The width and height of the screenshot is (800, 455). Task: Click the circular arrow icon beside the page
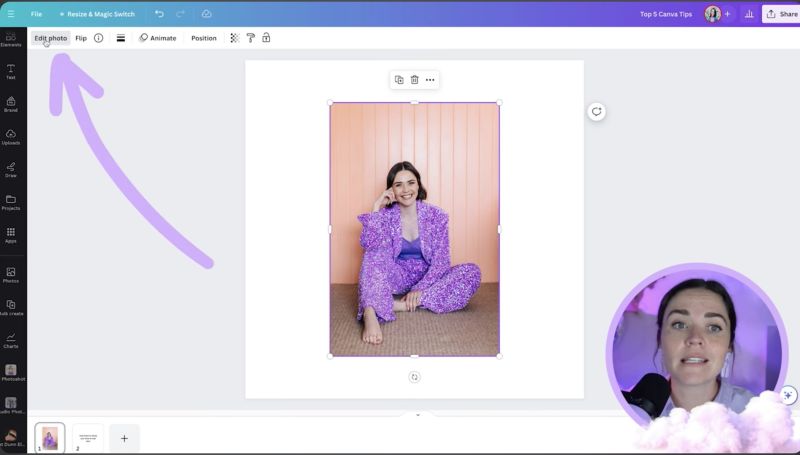pos(596,111)
